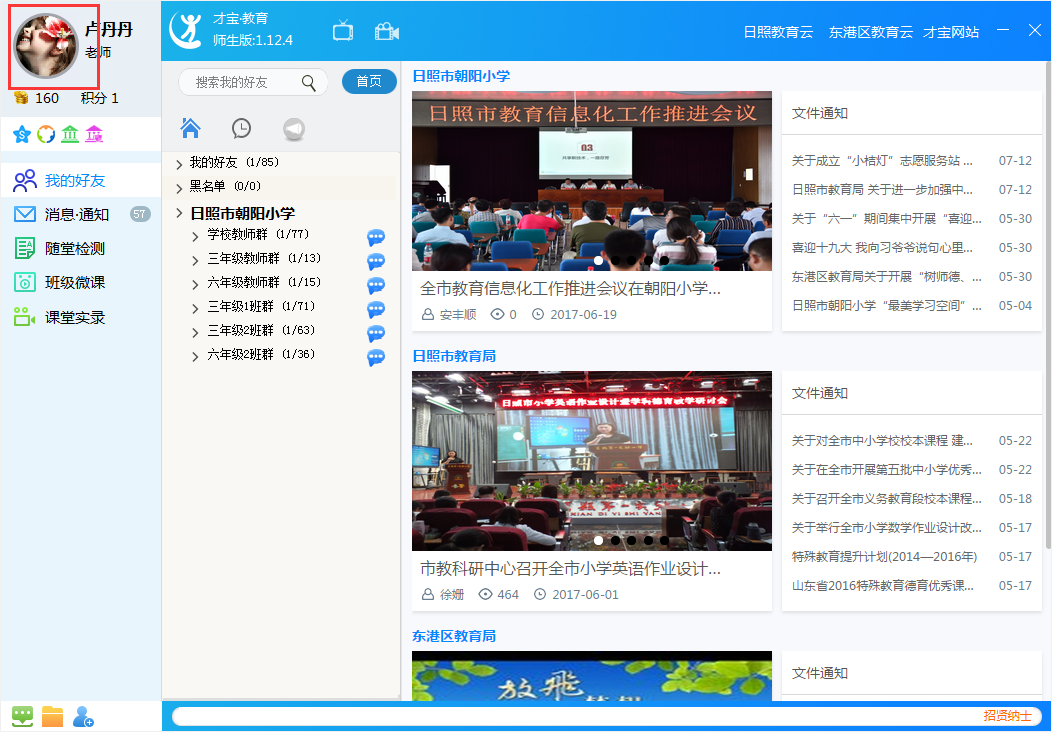1052x732 pixels.
Task: Click the 57 unread badge on 消息·通知
Action: (x=140, y=214)
